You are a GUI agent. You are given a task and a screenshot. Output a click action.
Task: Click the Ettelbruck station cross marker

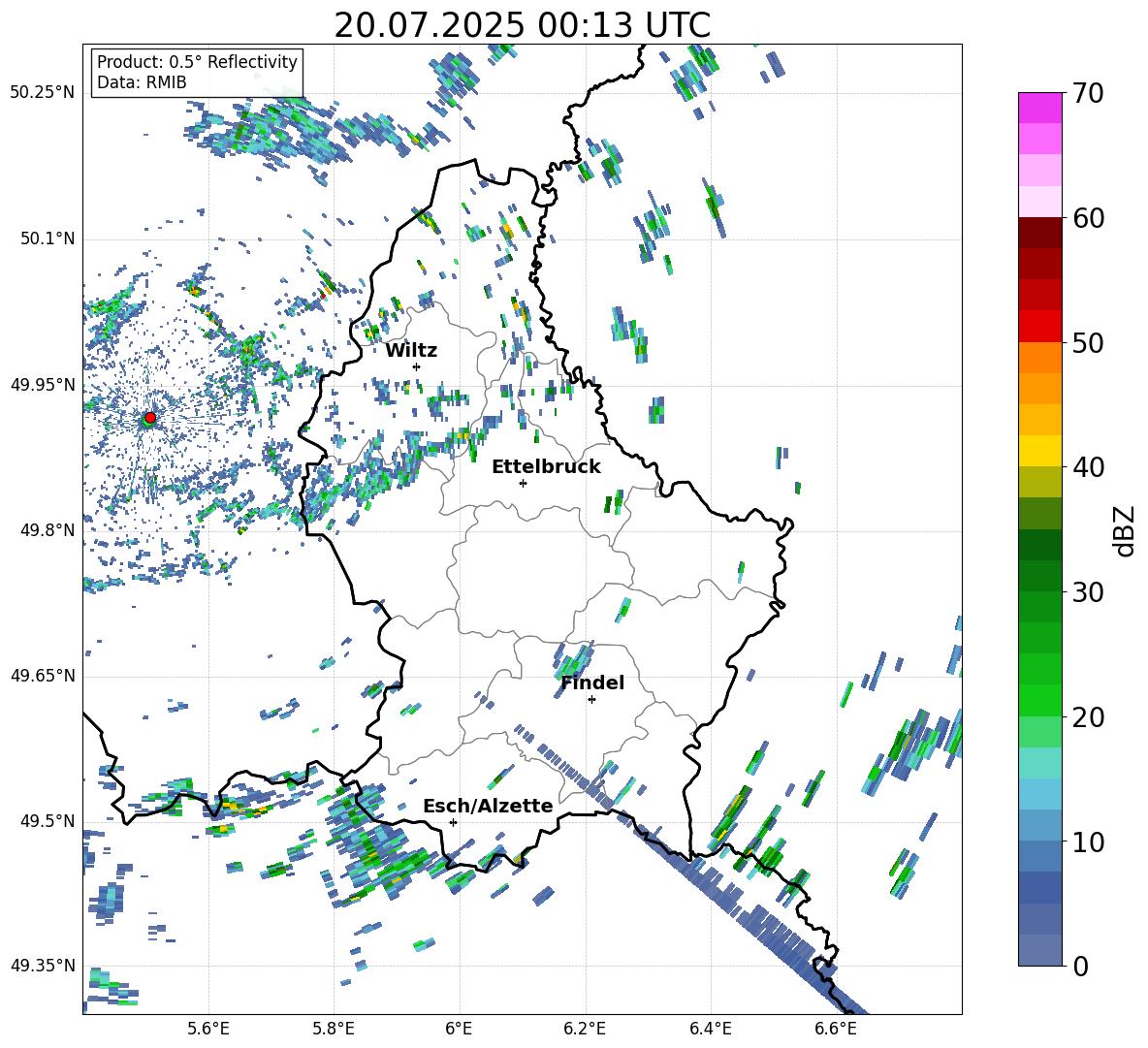coord(523,483)
